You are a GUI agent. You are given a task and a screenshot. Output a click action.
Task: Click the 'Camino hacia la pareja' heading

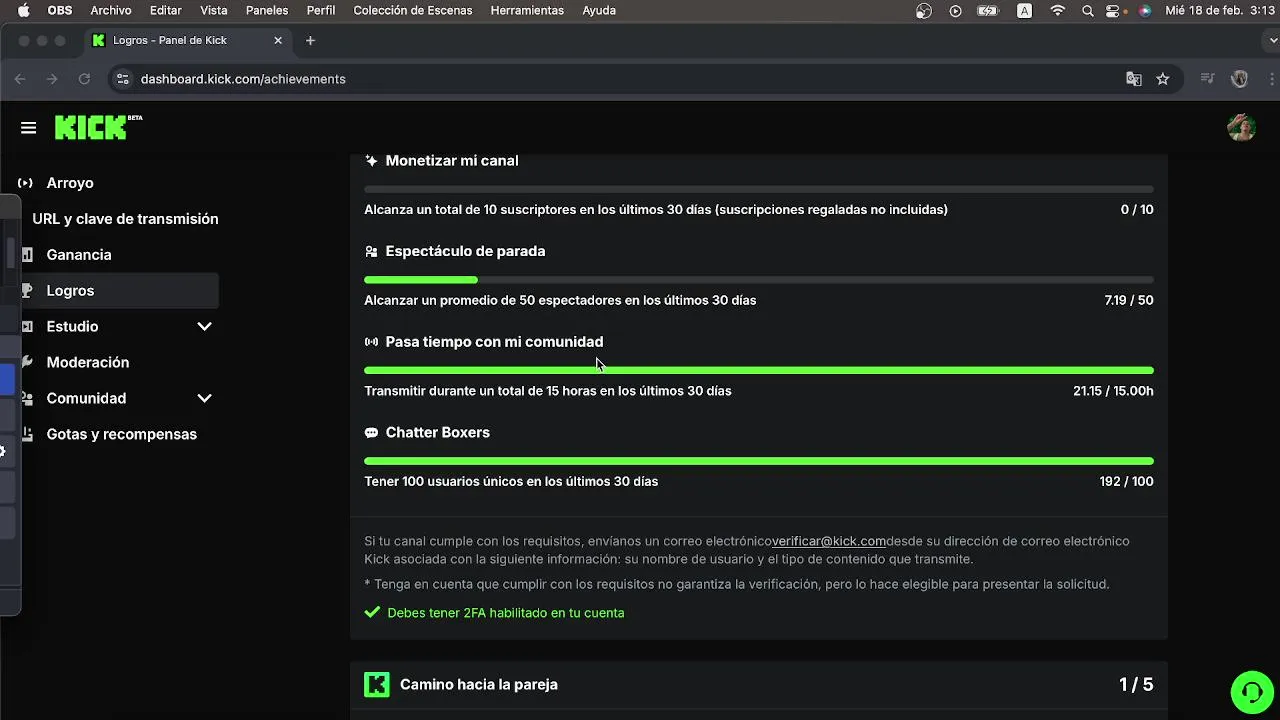tap(479, 685)
